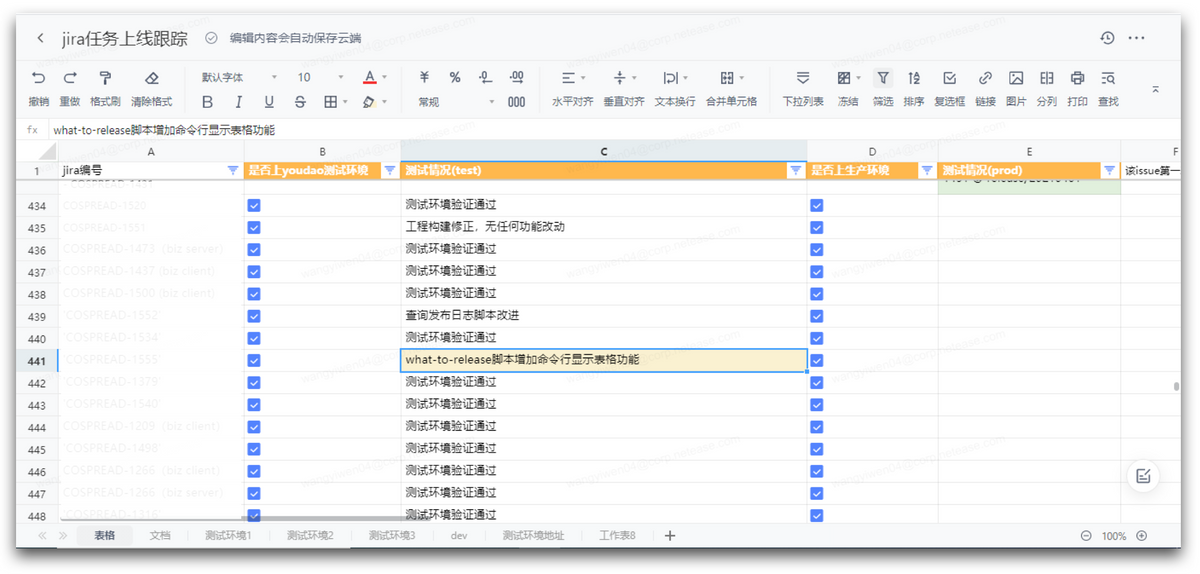Toggle column B checkbox in row 439
Screen dimensions: 1200x574
pyautogui.click(x=254, y=315)
